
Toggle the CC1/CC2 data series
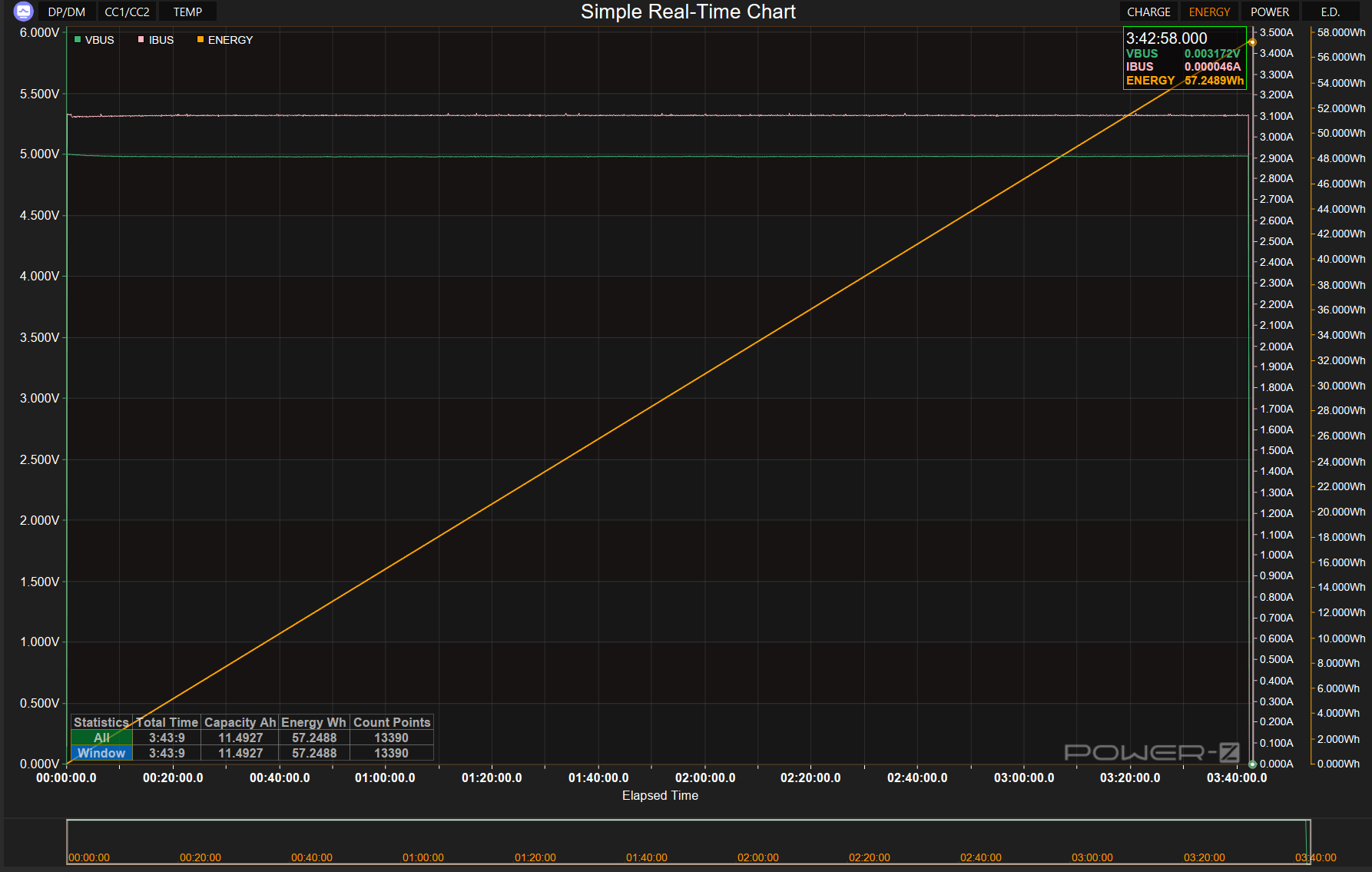tap(127, 12)
